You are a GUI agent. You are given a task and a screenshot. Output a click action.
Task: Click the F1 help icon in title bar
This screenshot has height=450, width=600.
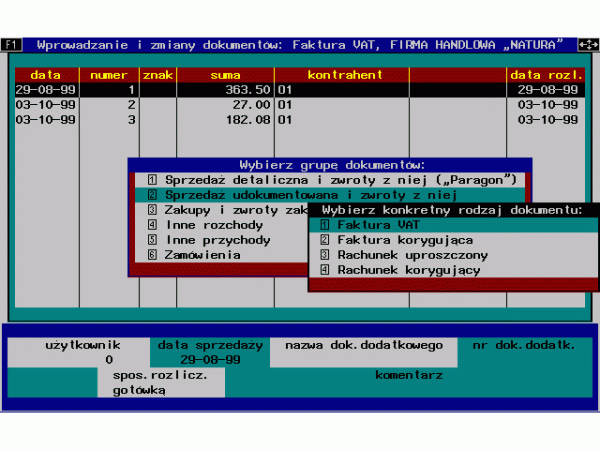[x=11, y=44]
